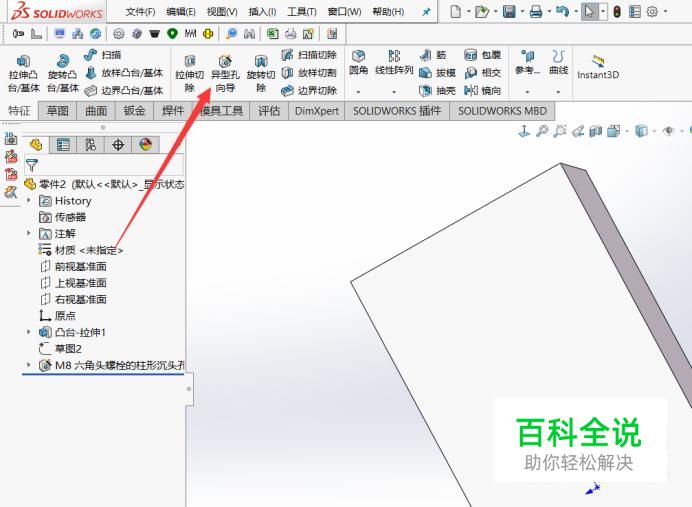Choose the Draft (拔模) tool

click(x=437, y=73)
